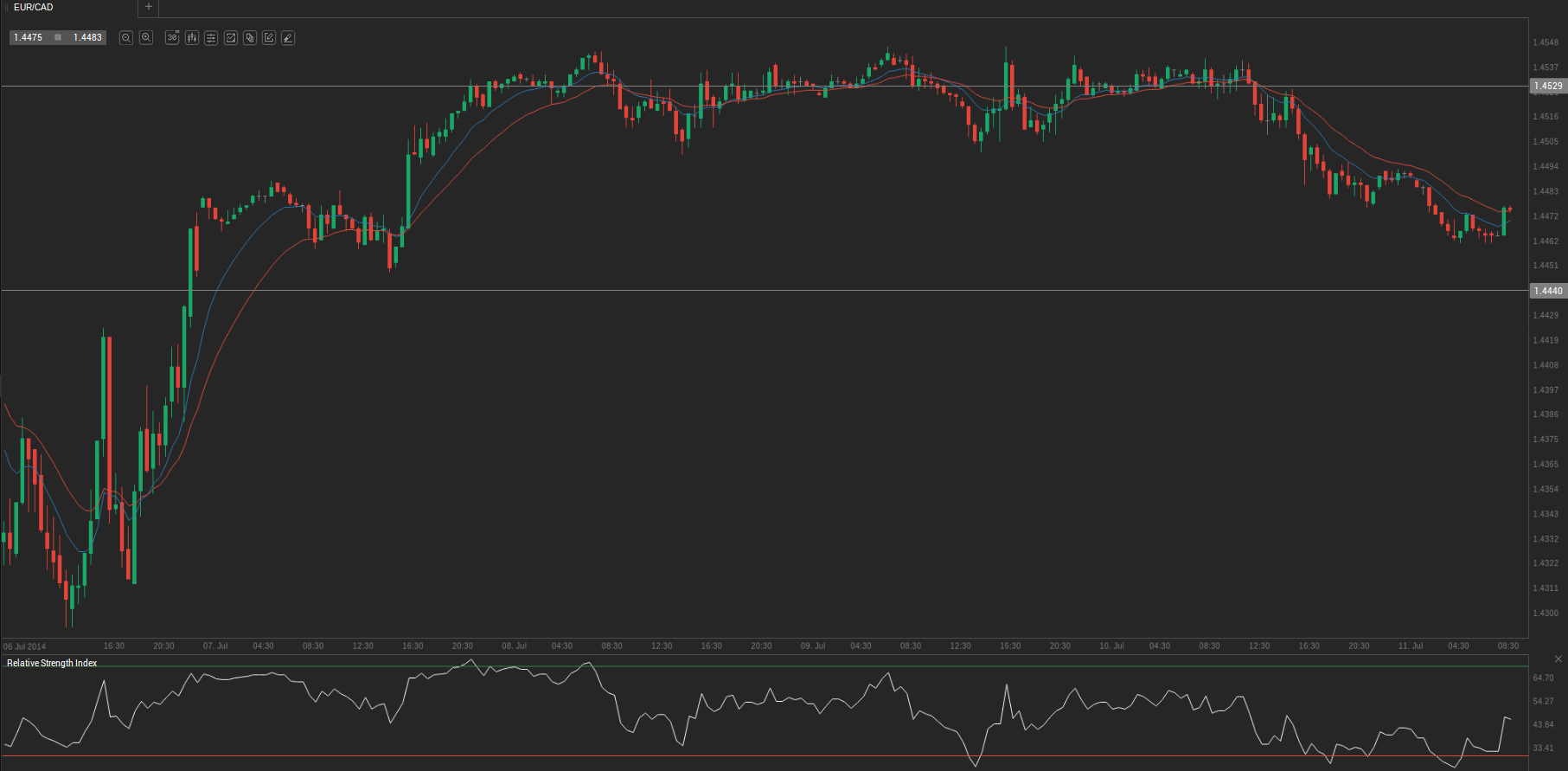Select the drawing pen tool icon
This screenshot has height=771, width=1568.
click(288, 38)
